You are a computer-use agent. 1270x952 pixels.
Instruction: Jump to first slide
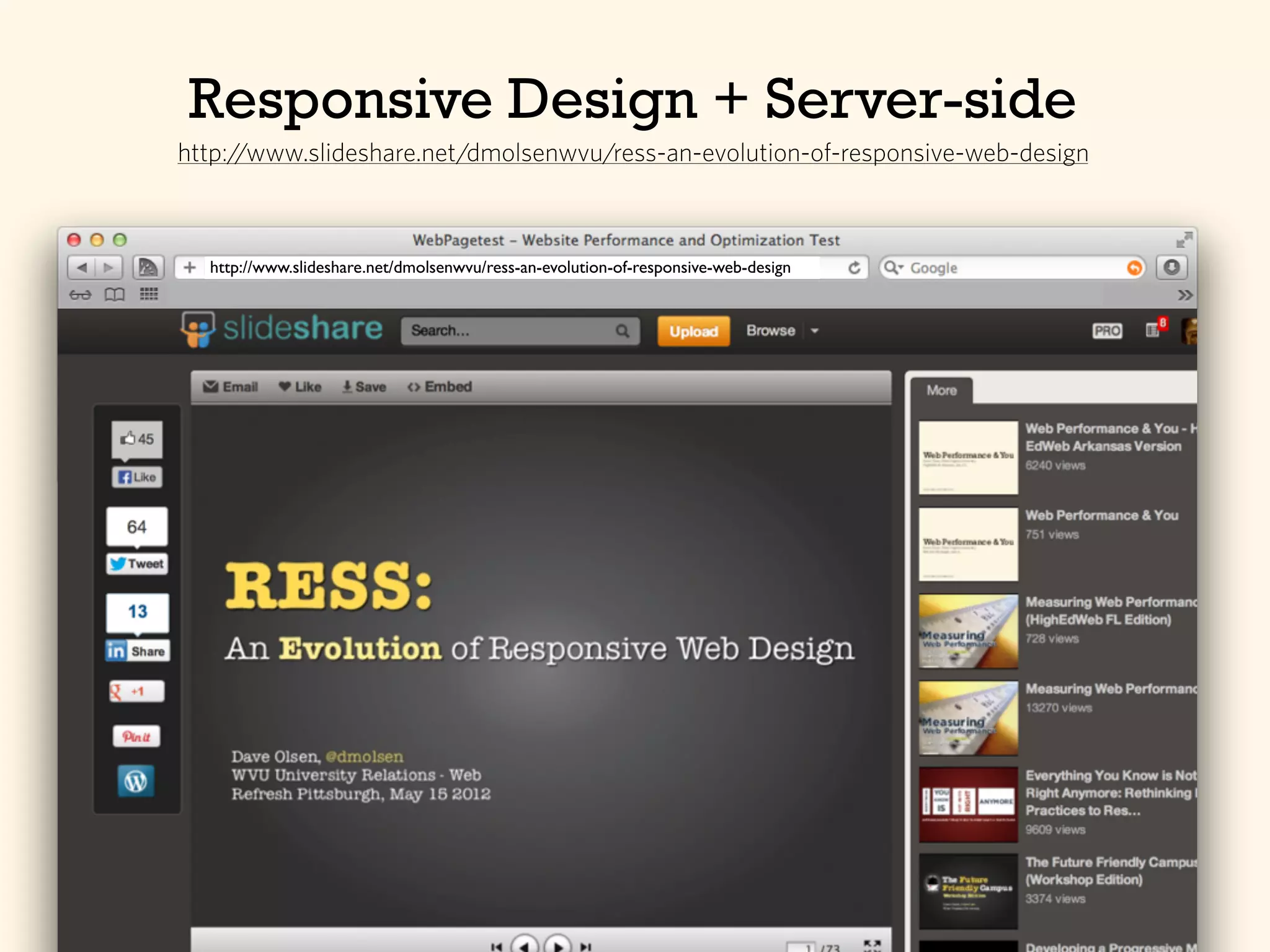[x=496, y=946]
